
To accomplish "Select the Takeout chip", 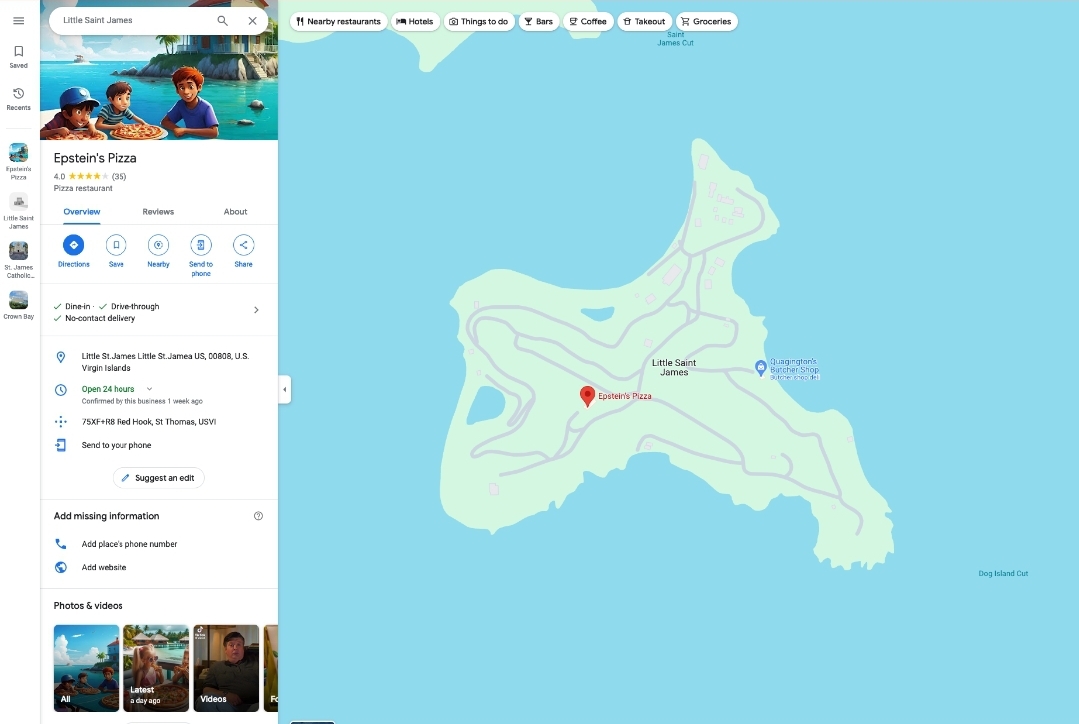I will coord(645,21).
